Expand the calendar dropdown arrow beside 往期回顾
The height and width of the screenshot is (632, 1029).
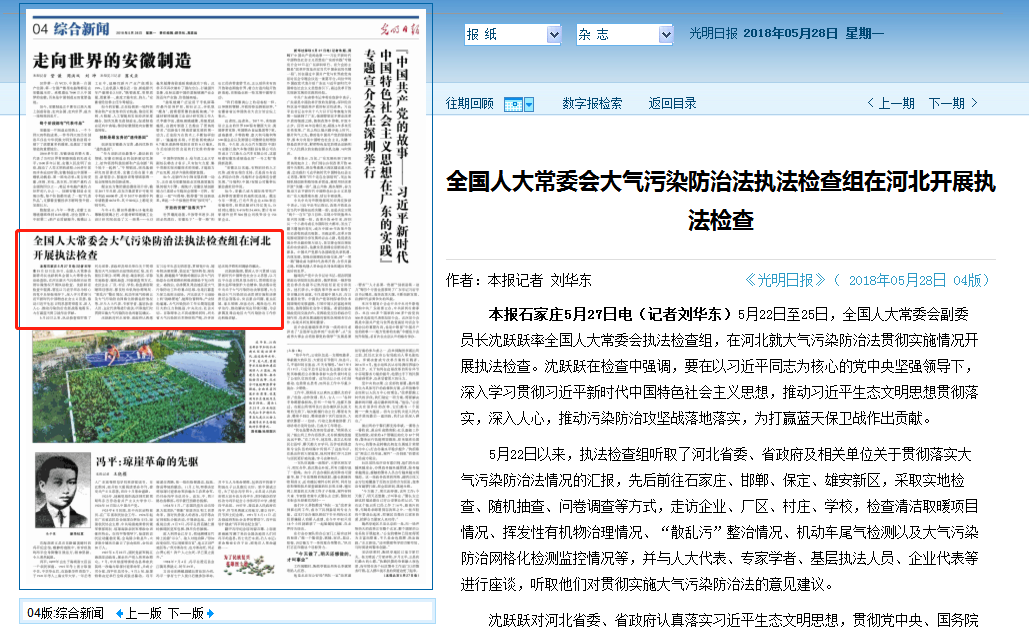[x=529, y=104]
